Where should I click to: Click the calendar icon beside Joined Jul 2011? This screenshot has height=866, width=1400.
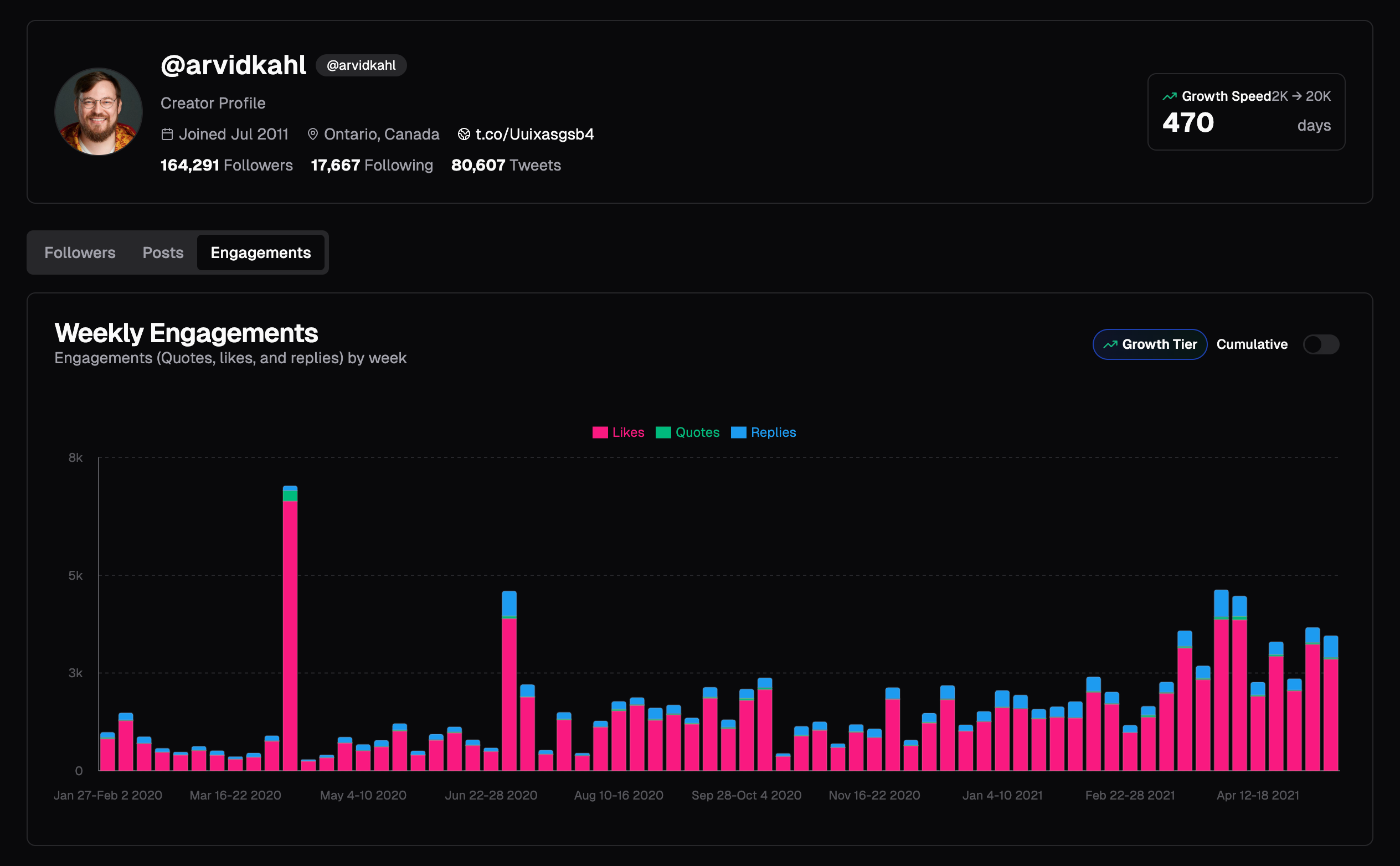[x=167, y=134]
